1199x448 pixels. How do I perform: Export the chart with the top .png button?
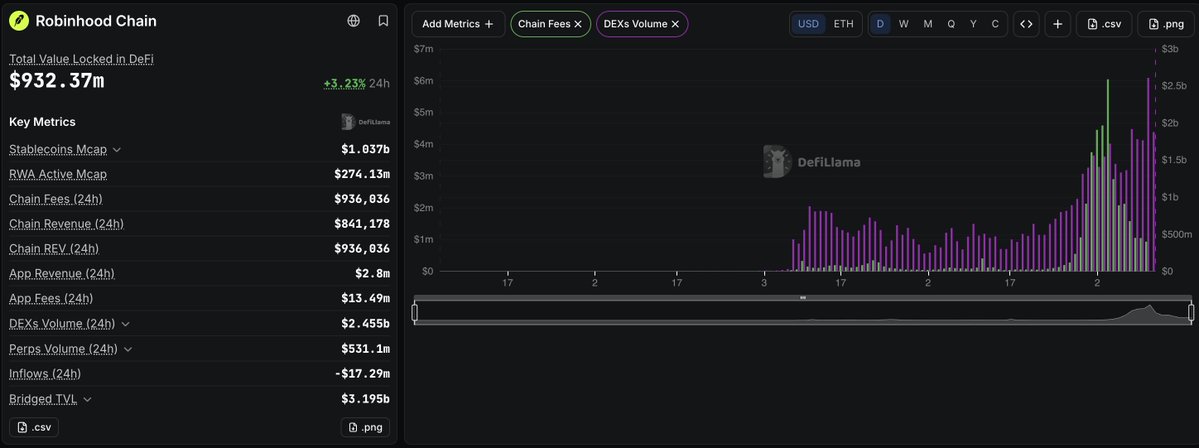[1165, 24]
